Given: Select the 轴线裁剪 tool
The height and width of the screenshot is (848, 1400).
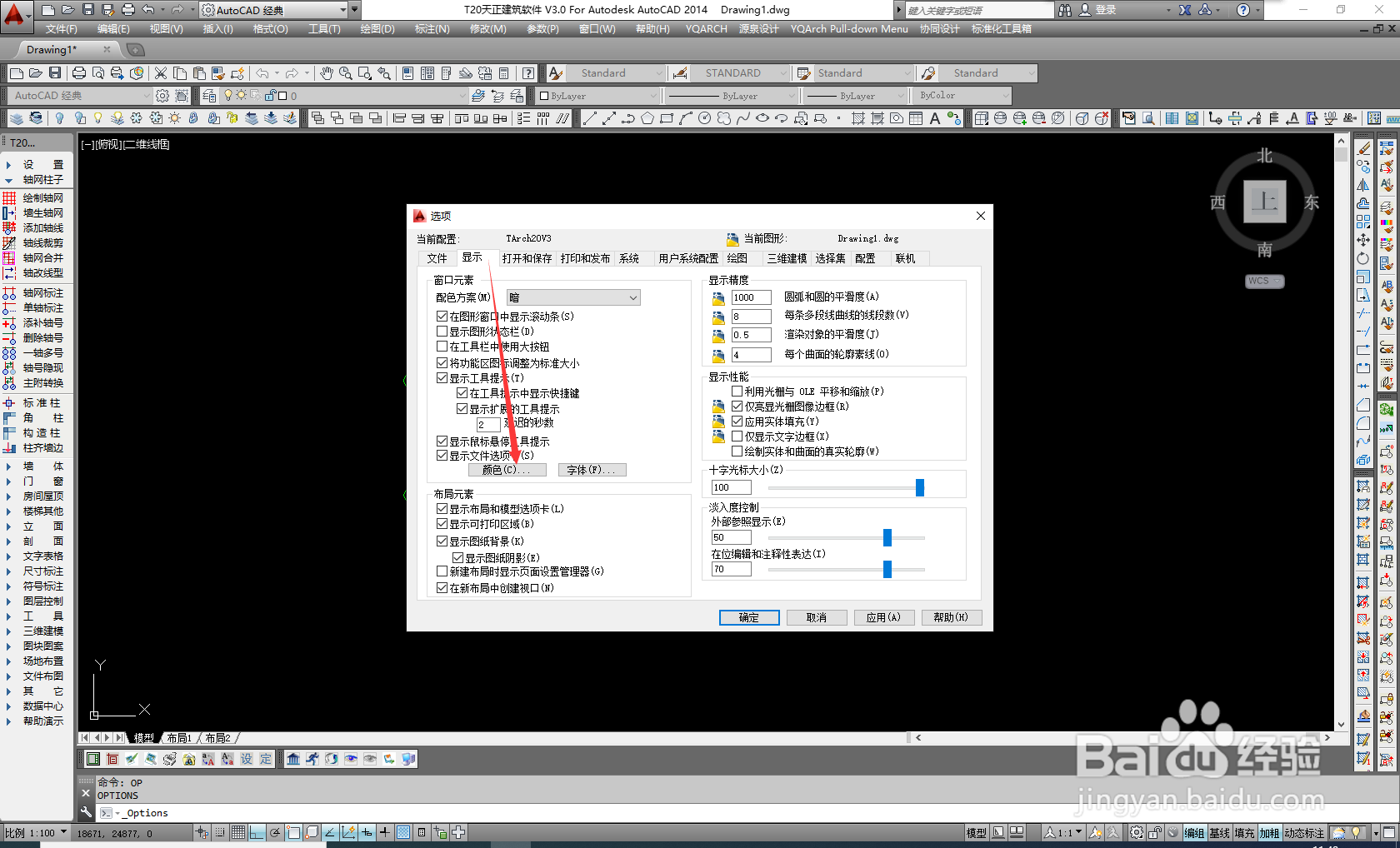Looking at the screenshot, I should 34,243.
